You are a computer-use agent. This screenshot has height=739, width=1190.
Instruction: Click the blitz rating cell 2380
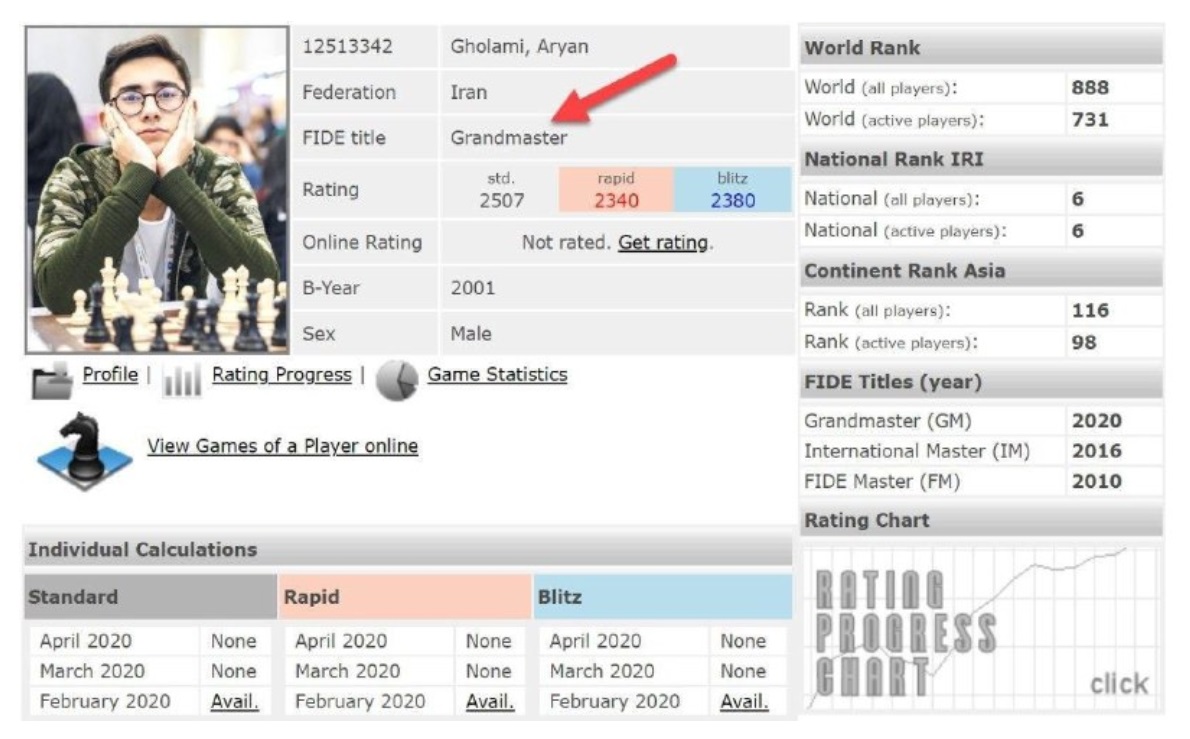click(732, 190)
